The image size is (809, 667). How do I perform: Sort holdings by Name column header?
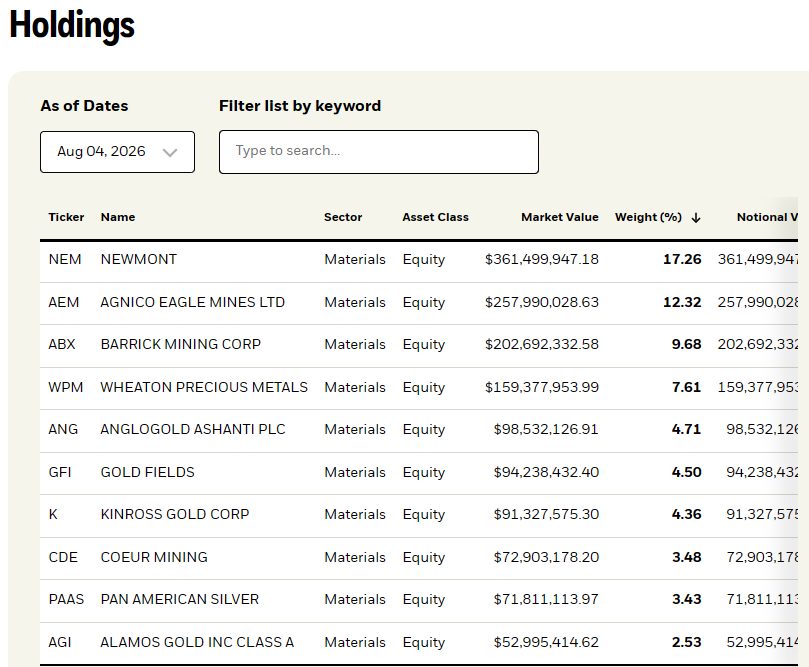click(118, 217)
